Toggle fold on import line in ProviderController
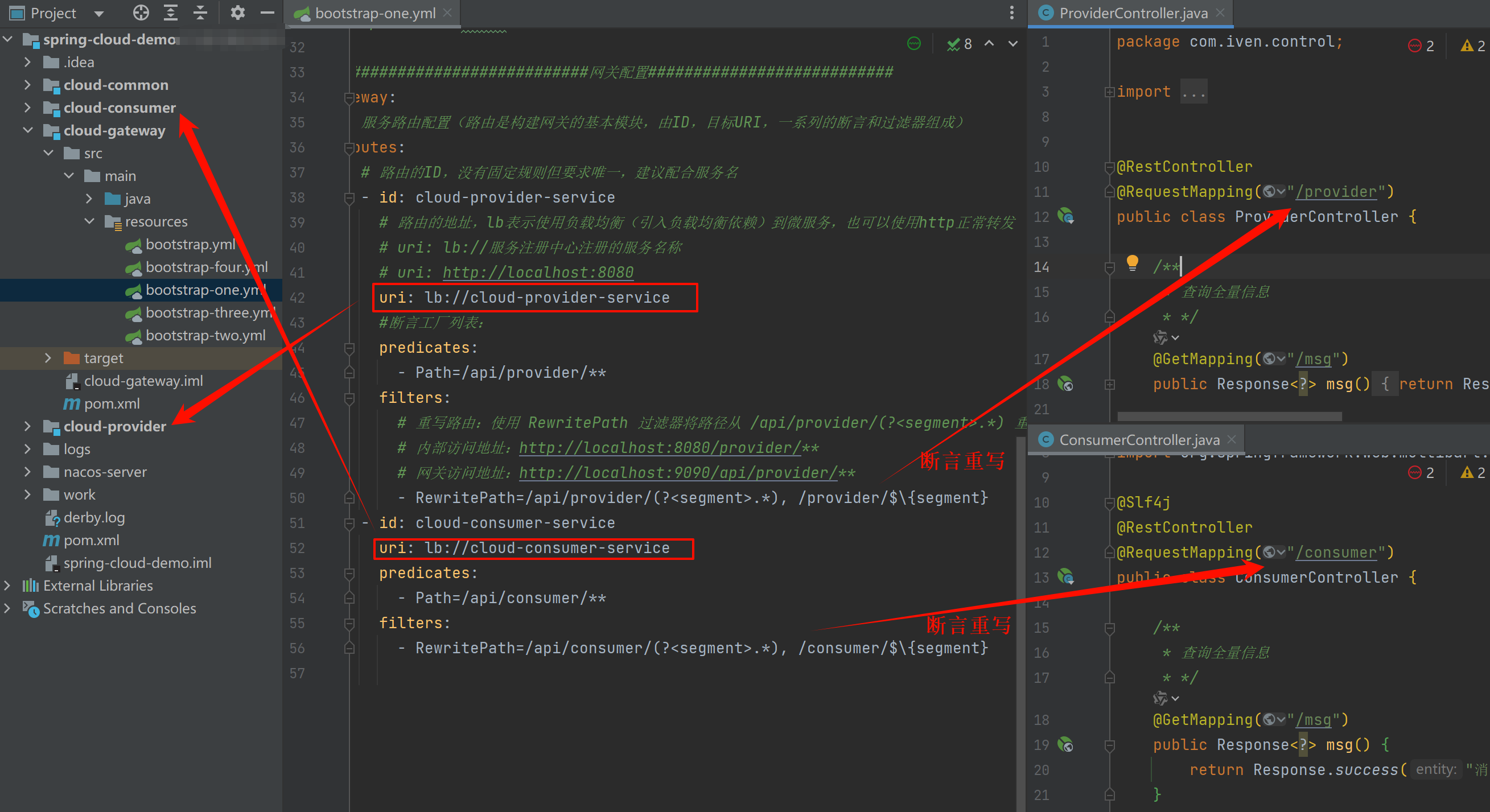The width and height of the screenshot is (1490, 812). click(1109, 92)
